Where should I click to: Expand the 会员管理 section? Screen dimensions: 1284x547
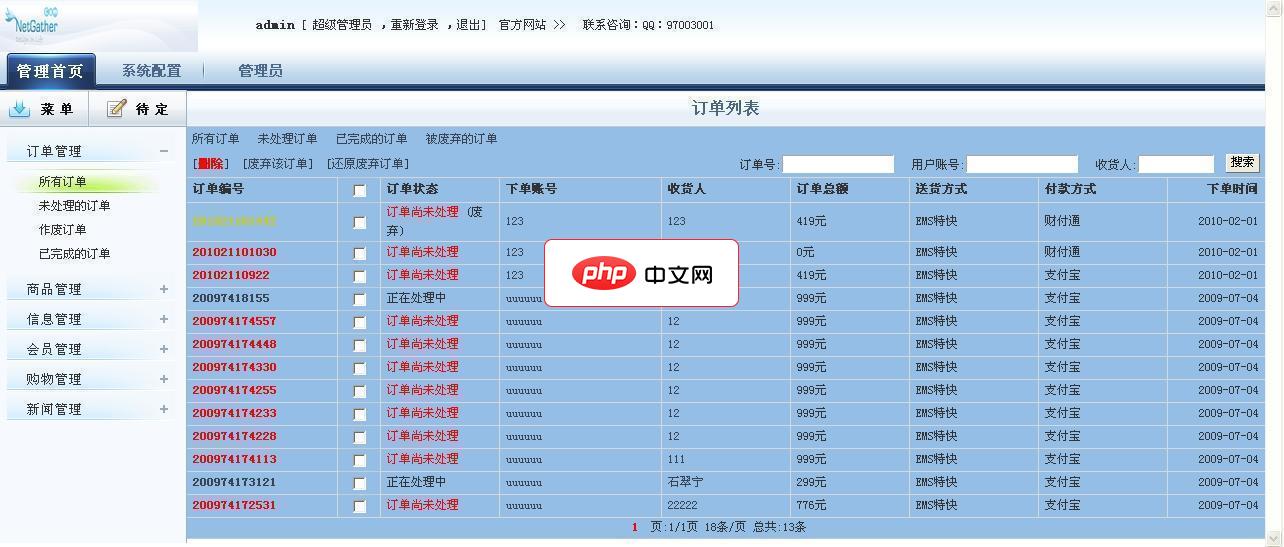164,349
